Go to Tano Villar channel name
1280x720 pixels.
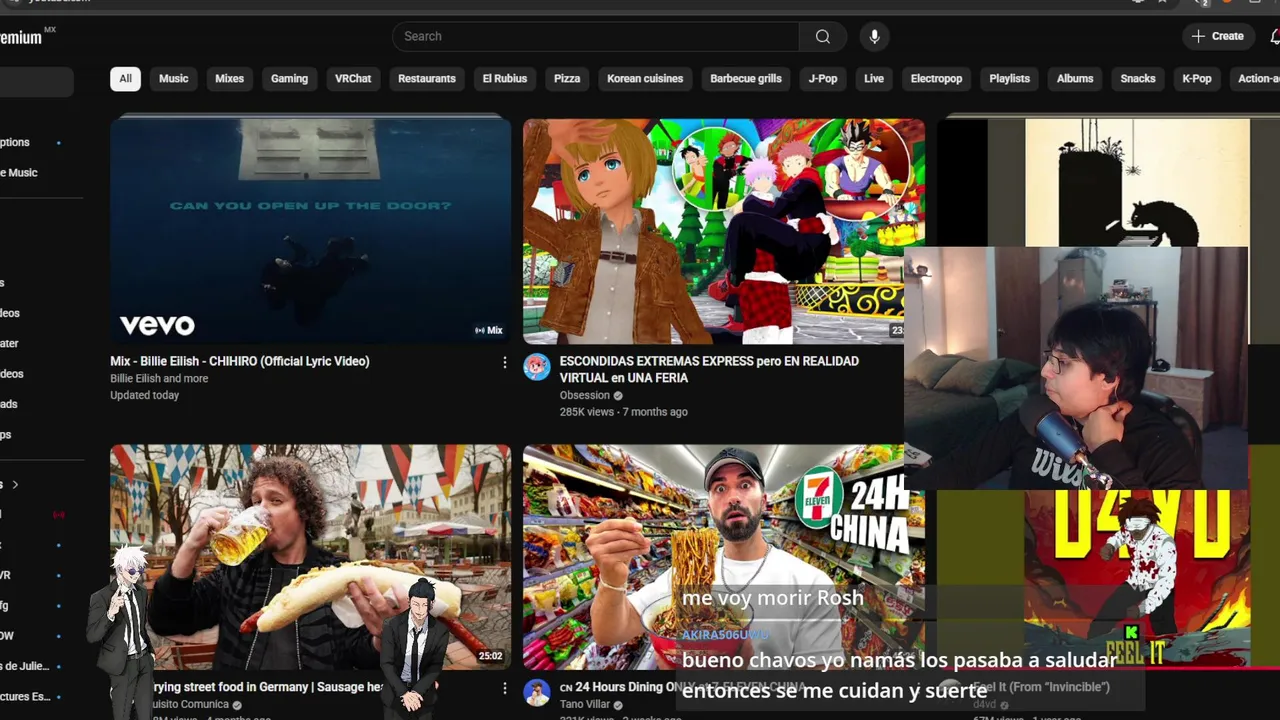click(585, 704)
